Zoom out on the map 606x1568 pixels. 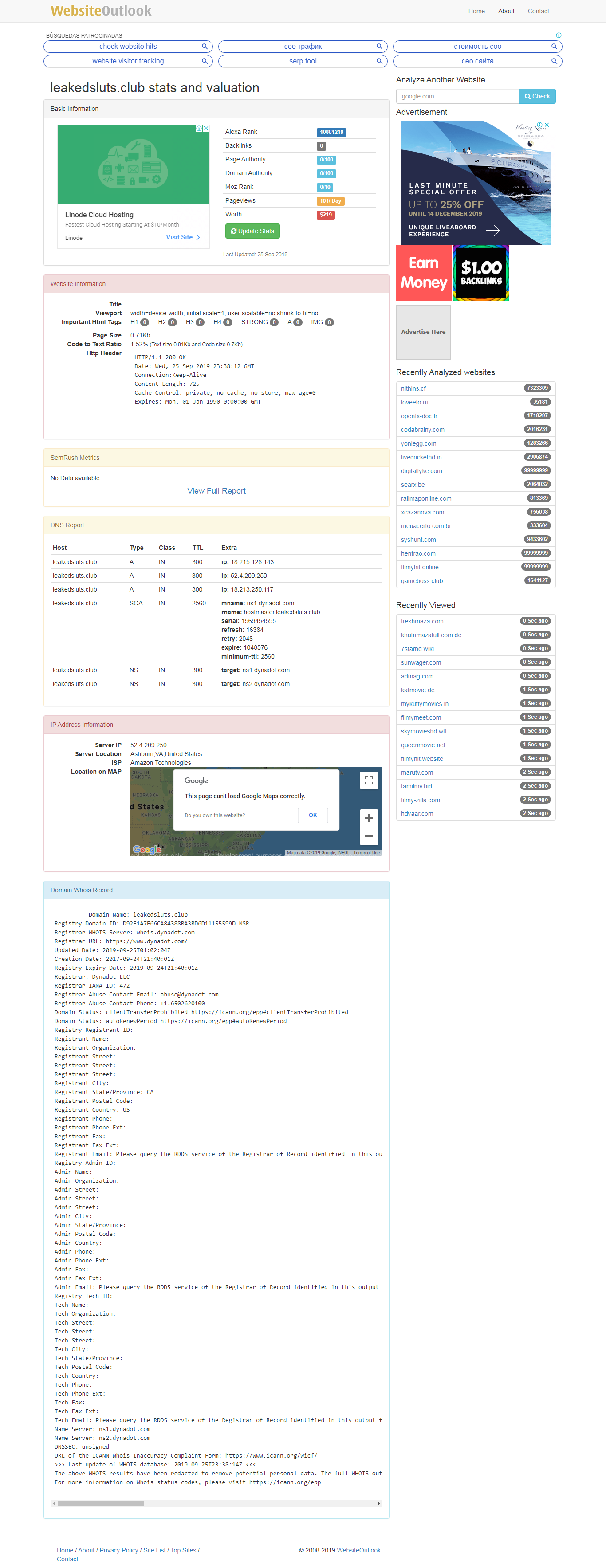tap(369, 836)
